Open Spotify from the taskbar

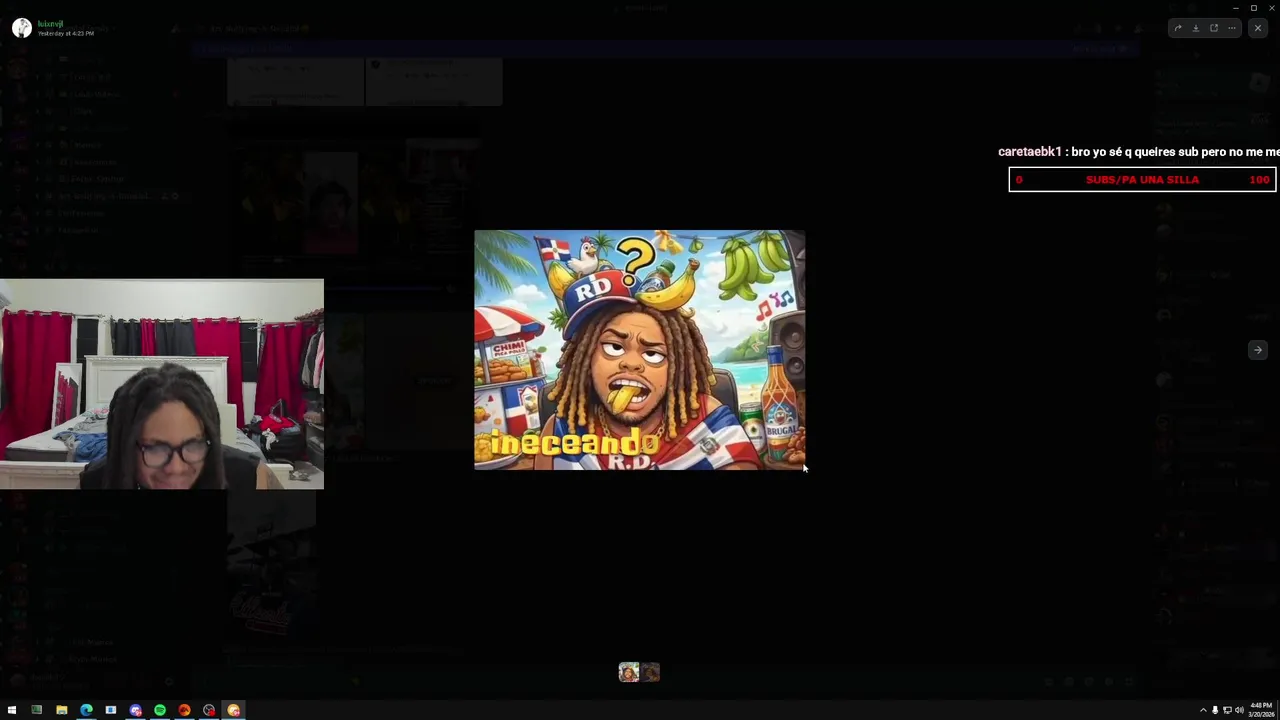(160, 710)
